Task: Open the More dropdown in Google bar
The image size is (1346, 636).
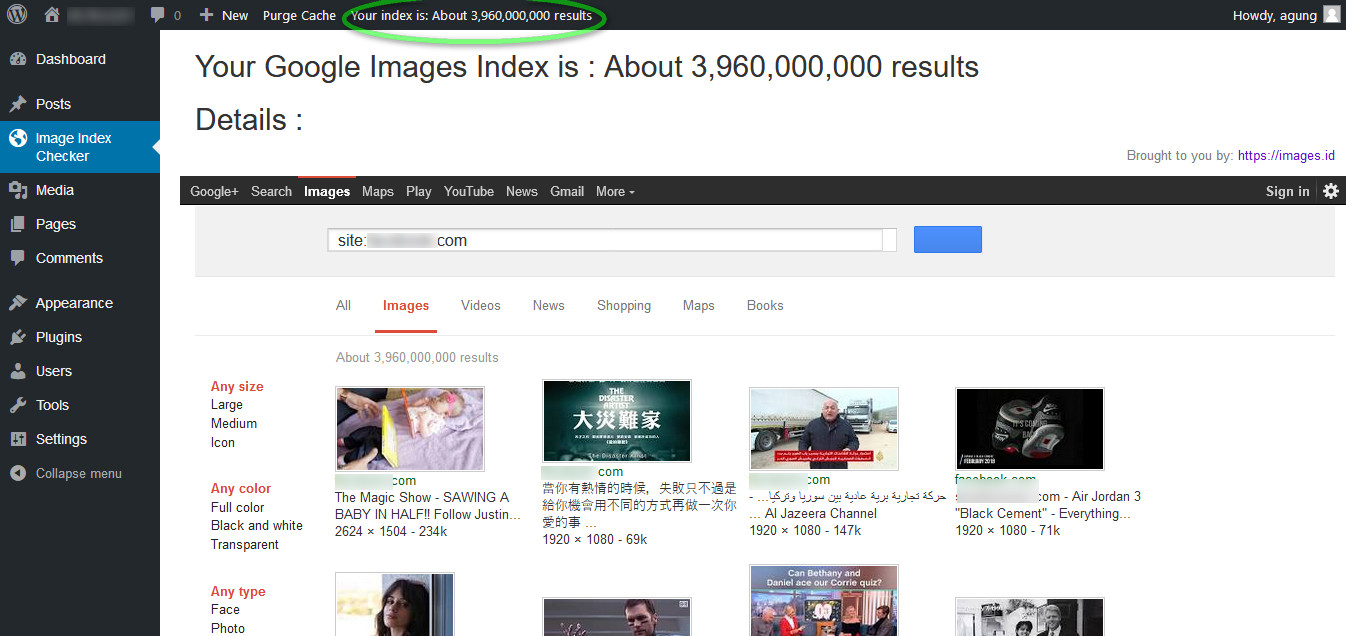Action: point(615,191)
